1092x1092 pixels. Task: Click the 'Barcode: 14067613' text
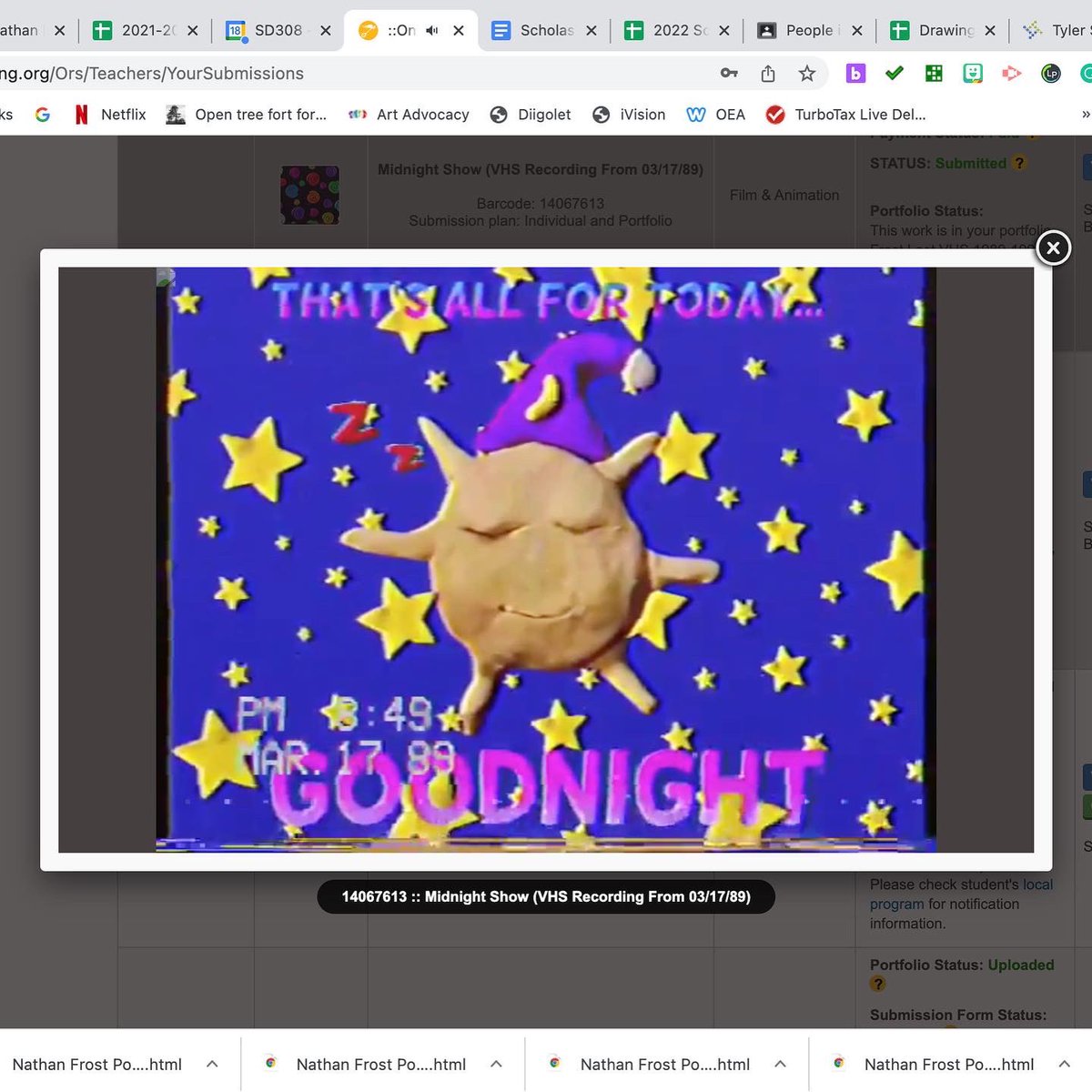point(541,203)
